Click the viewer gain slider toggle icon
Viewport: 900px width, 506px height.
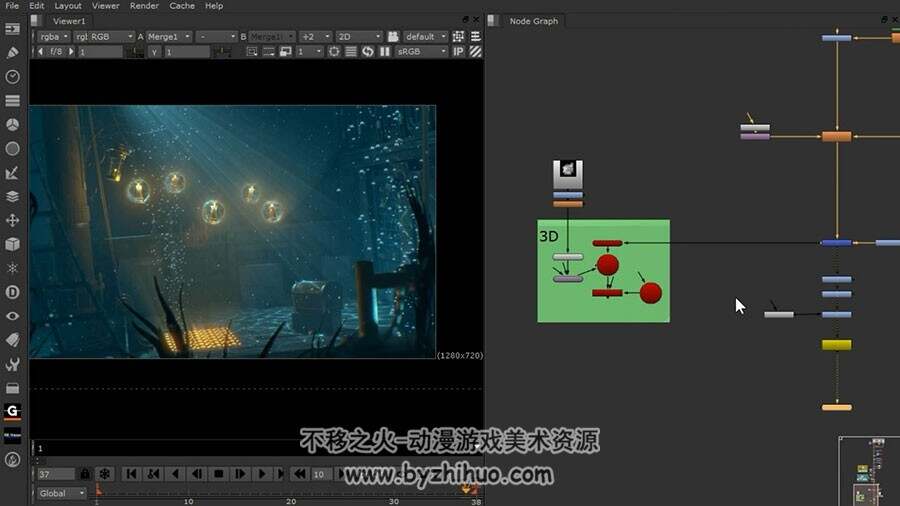[x=134, y=52]
